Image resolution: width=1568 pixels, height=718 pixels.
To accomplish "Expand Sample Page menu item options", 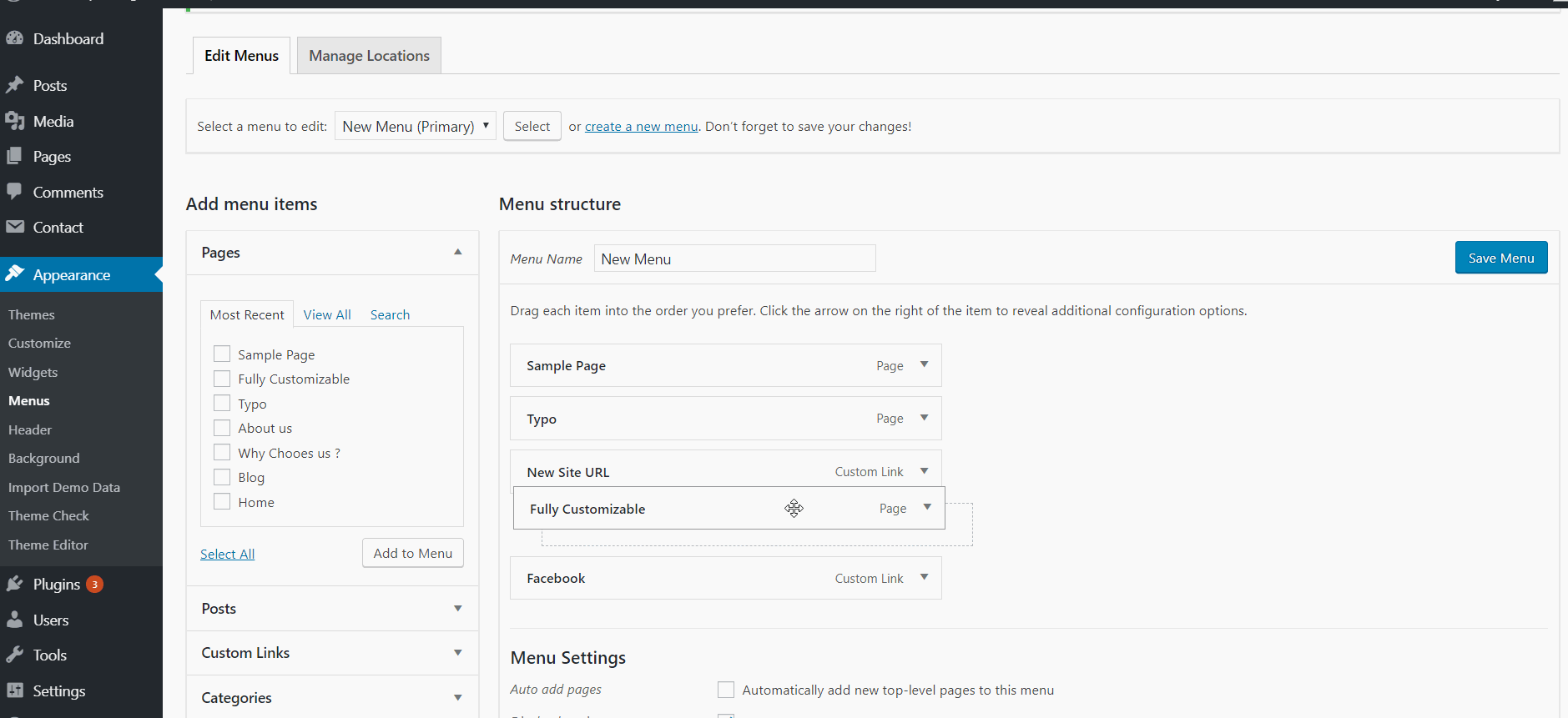I will (x=925, y=364).
